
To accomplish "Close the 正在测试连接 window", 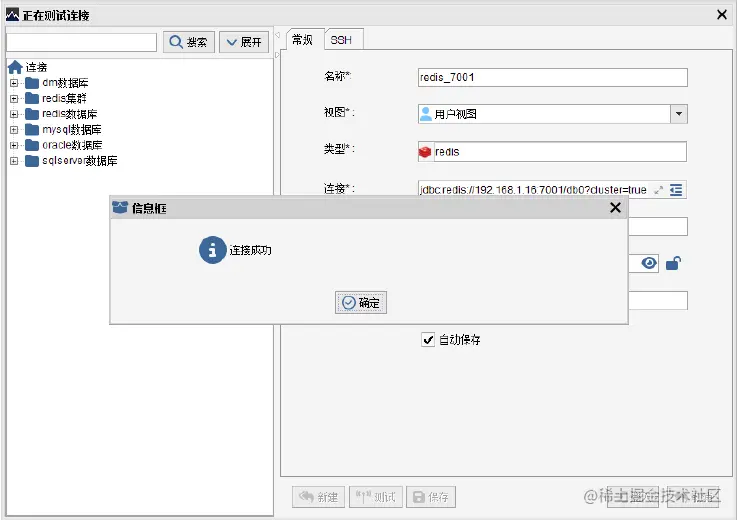I will (722, 15).
